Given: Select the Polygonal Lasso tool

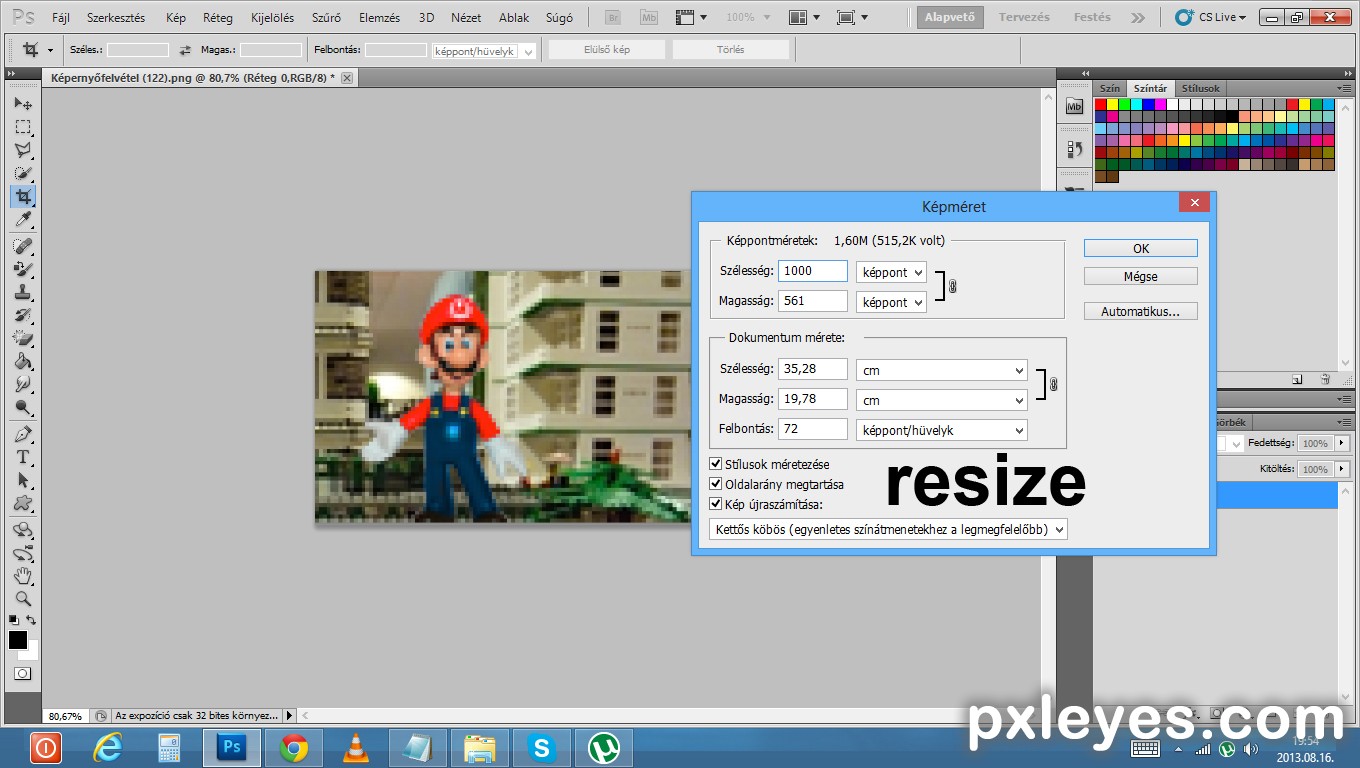Looking at the screenshot, I should click(23, 150).
